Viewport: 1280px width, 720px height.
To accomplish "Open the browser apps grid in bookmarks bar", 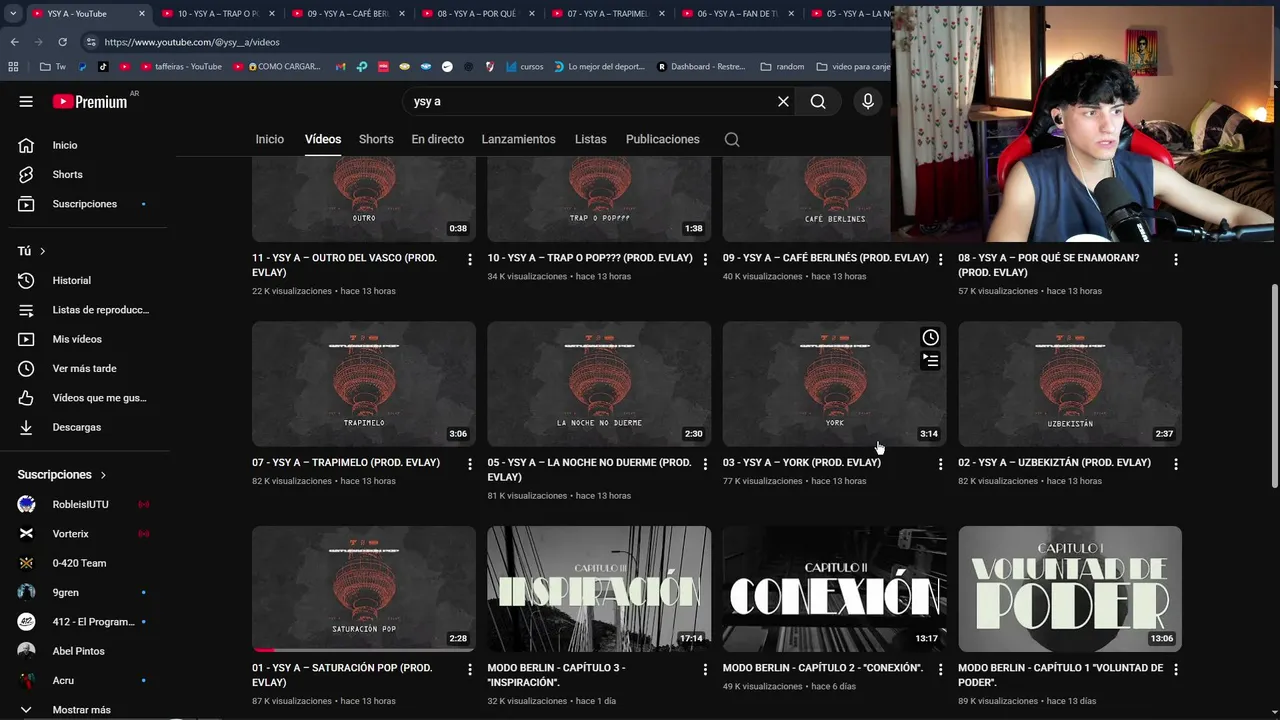I will tap(13, 67).
